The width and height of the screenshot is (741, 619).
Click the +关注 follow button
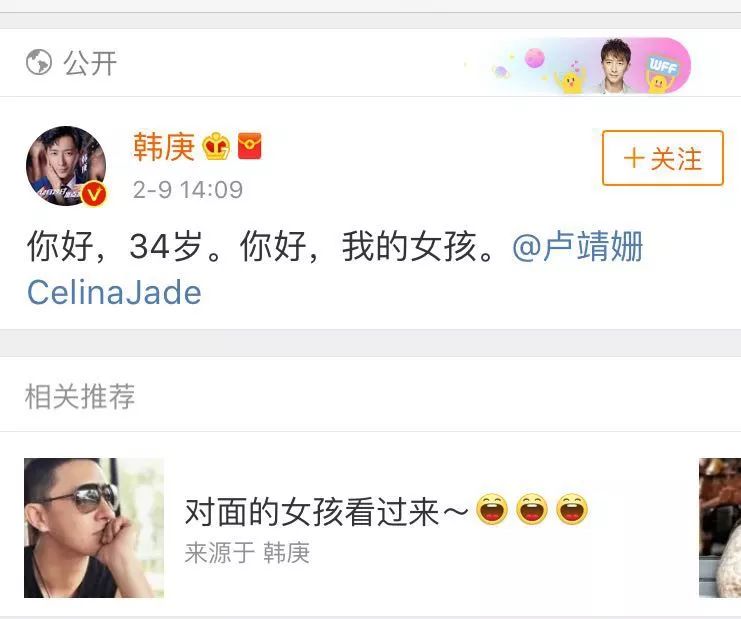tap(663, 158)
